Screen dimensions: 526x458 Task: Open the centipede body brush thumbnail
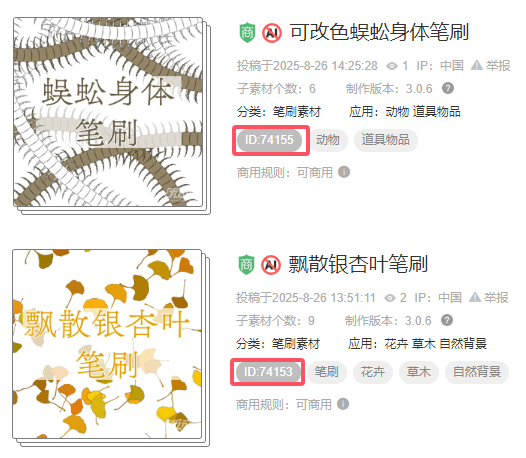pos(108,112)
